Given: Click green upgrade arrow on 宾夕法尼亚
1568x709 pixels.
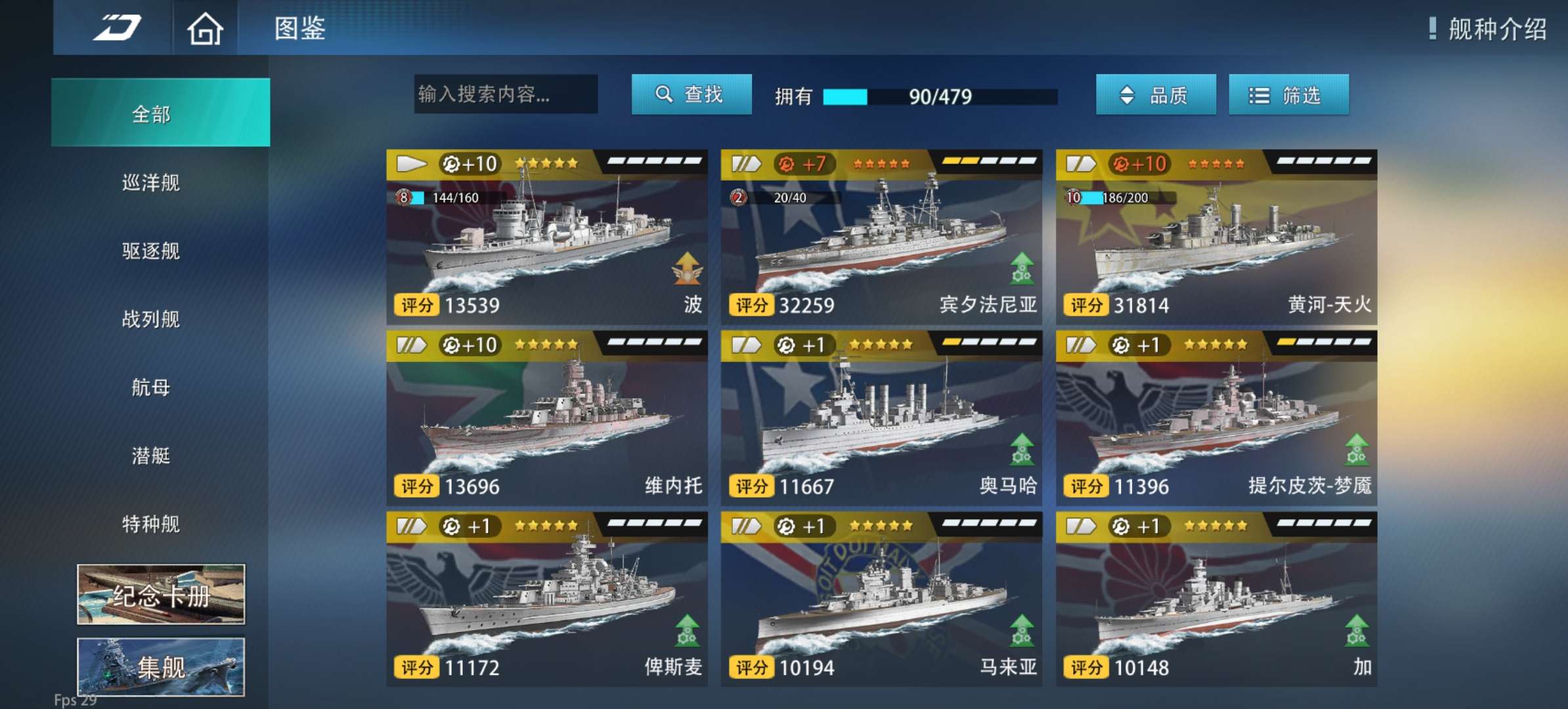Looking at the screenshot, I should (1022, 269).
